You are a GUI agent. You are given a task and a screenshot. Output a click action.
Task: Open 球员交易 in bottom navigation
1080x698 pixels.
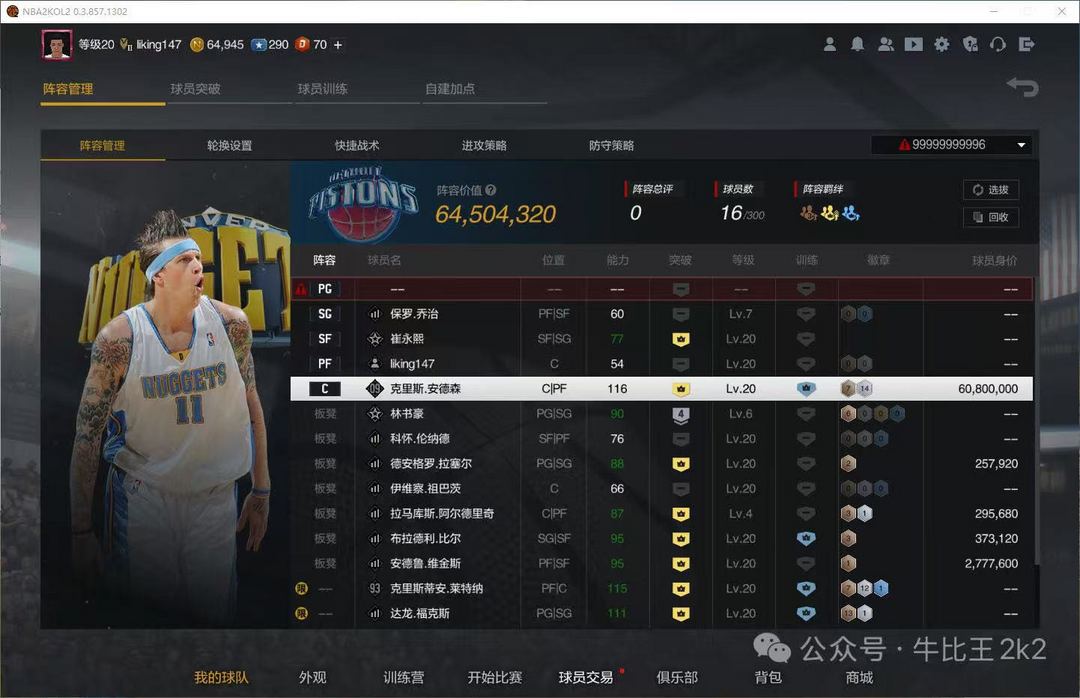click(586, 677)
